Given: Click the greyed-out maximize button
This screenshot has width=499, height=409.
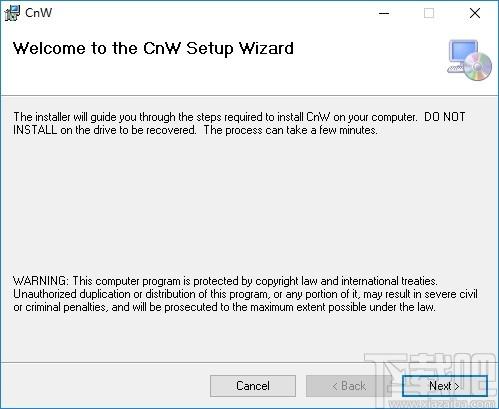Looking at the screenshot, I should click(429, 13).
